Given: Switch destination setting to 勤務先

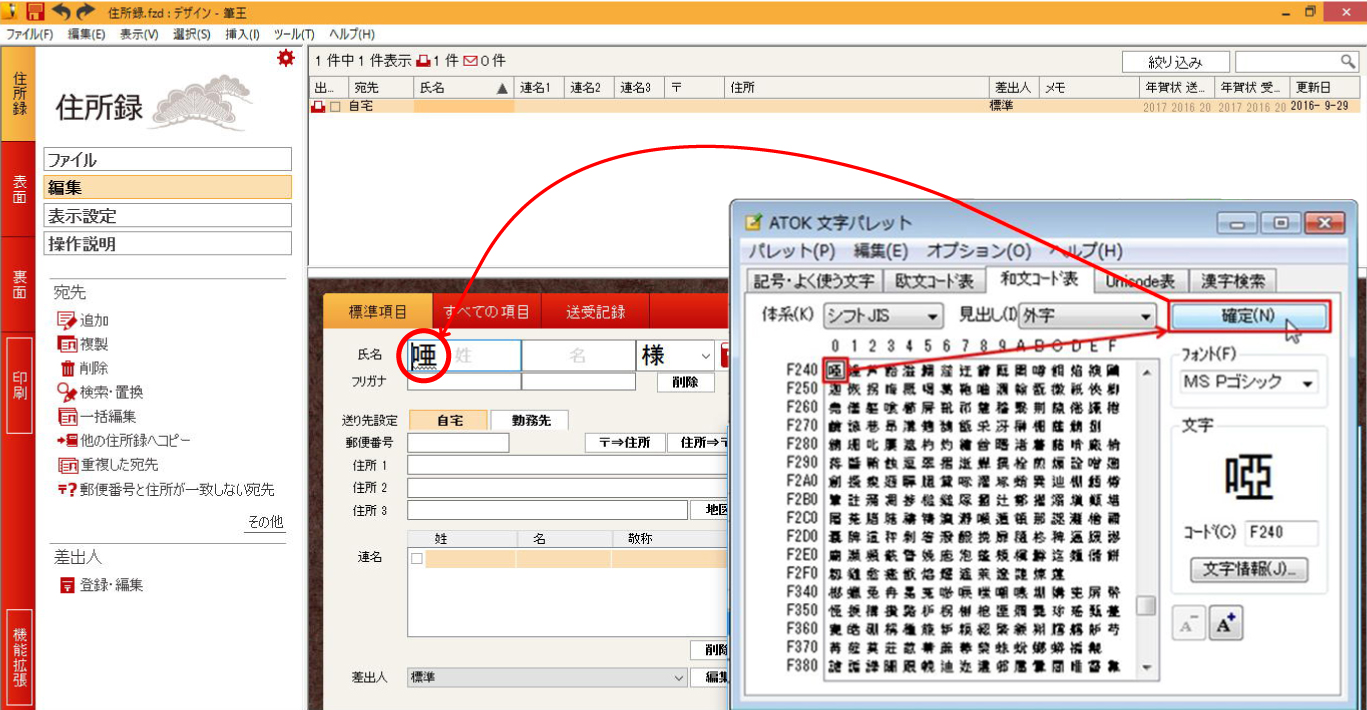Looking at the screenshot, I should click(x=532, y=420).
